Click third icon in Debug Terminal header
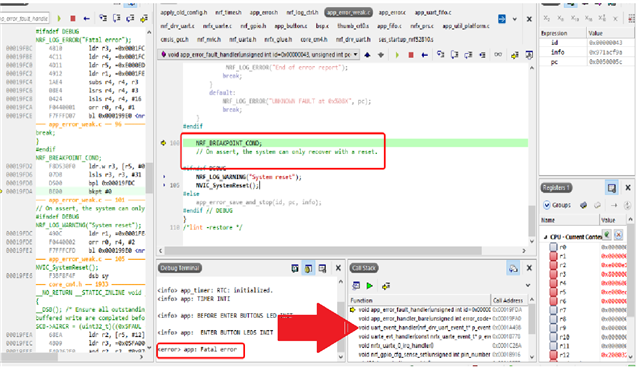This screenshot has width=639, height=369. [322, 268]
